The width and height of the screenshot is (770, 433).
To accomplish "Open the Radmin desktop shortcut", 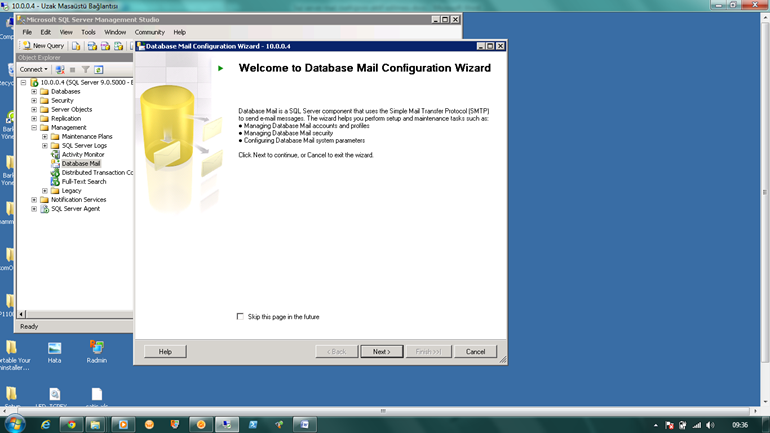I will pyautogui.click(x=97, y=352).
